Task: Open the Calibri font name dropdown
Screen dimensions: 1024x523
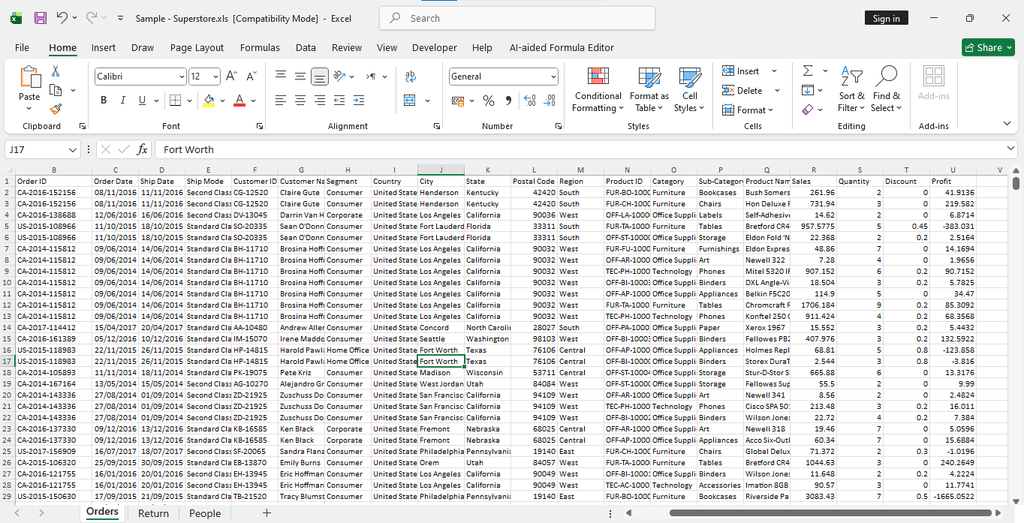Action: coord(181,77)
